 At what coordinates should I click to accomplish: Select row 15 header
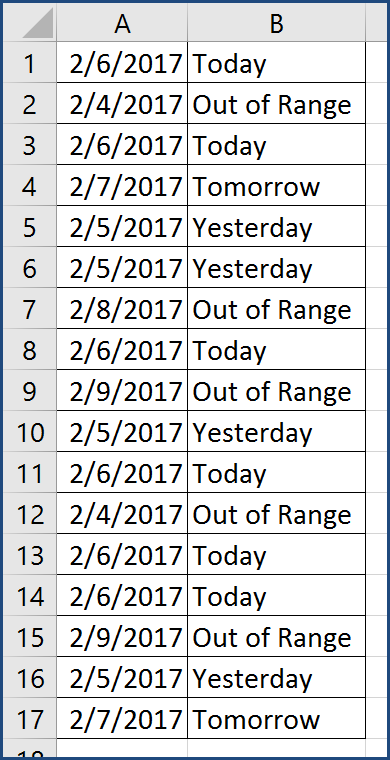click(x=30, y=637)
